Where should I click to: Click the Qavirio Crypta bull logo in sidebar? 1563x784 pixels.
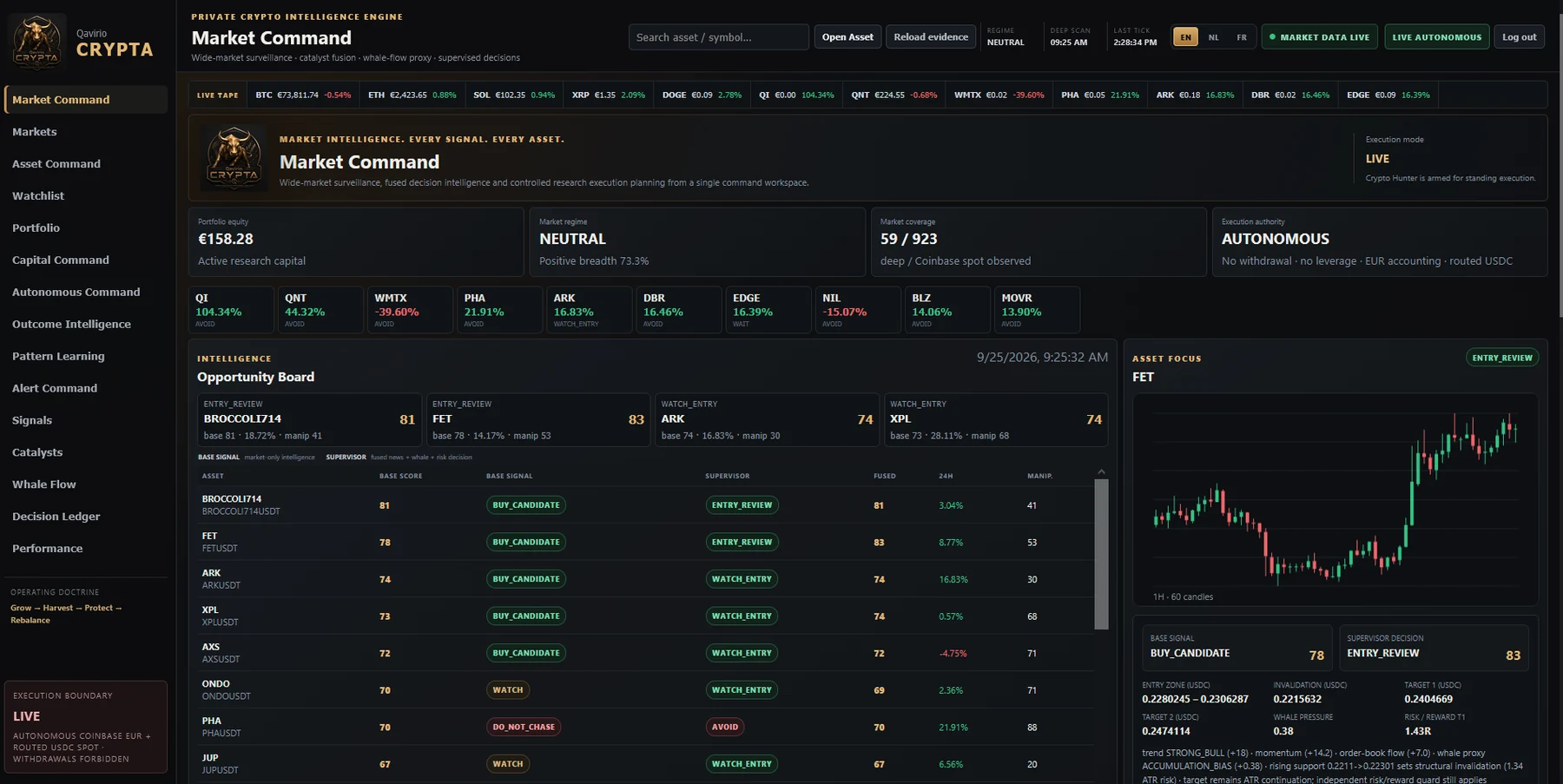37,42
